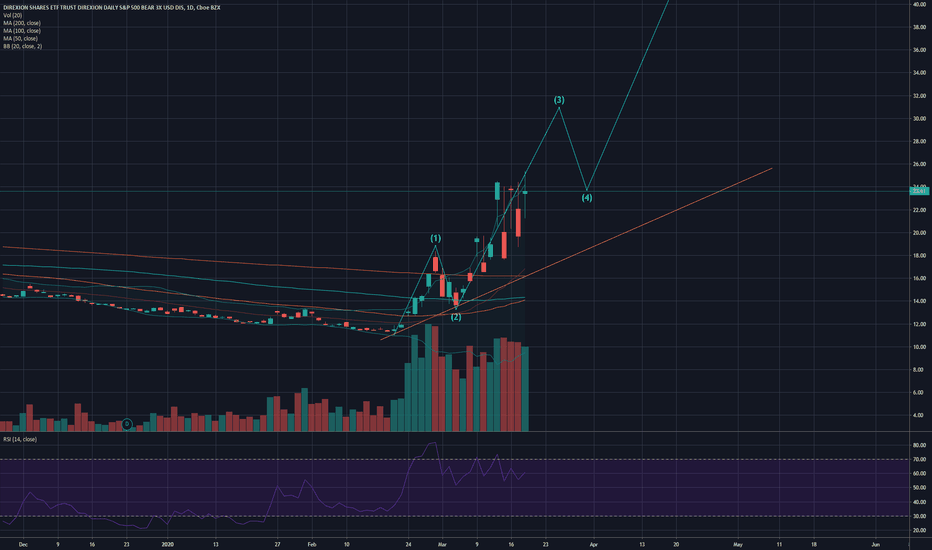The height and width of the screenshot is (550, 932).
Task: Click the Apr label on time axis
Action: pos(593,544)
